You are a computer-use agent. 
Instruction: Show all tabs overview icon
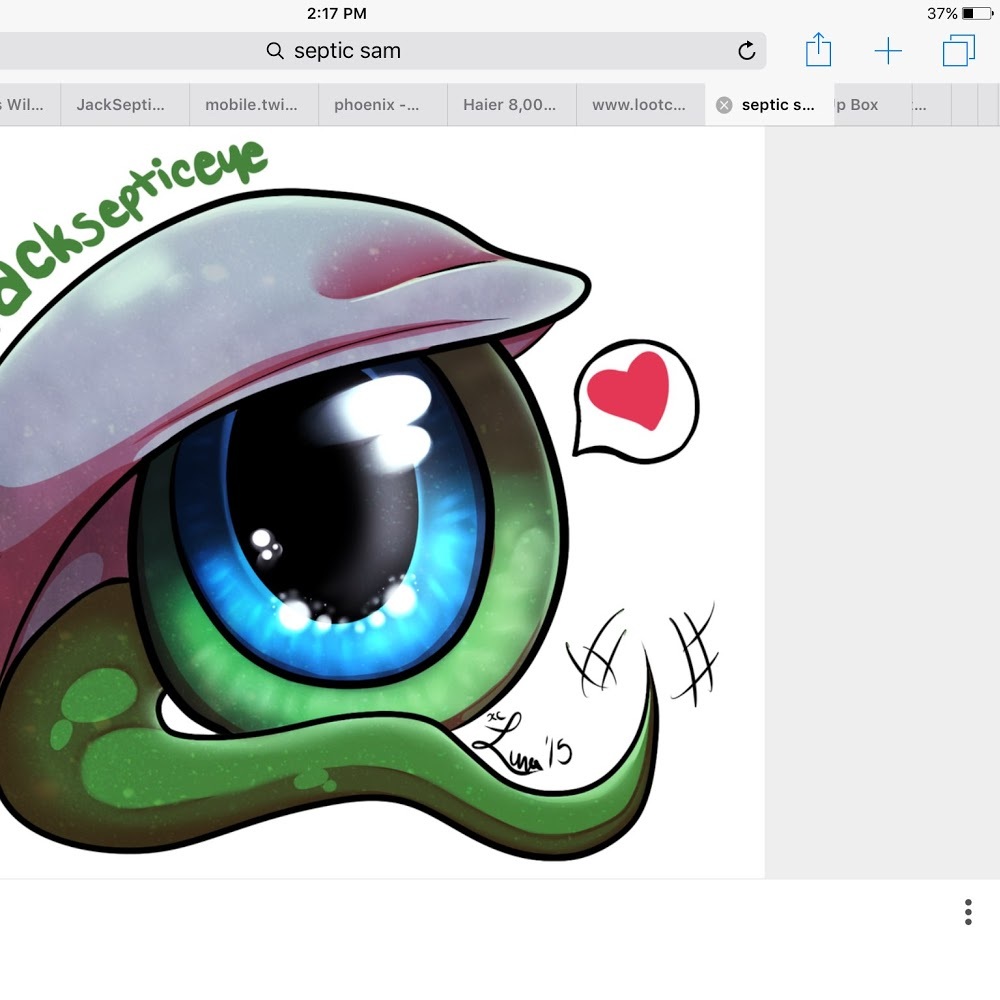point(958,51)
